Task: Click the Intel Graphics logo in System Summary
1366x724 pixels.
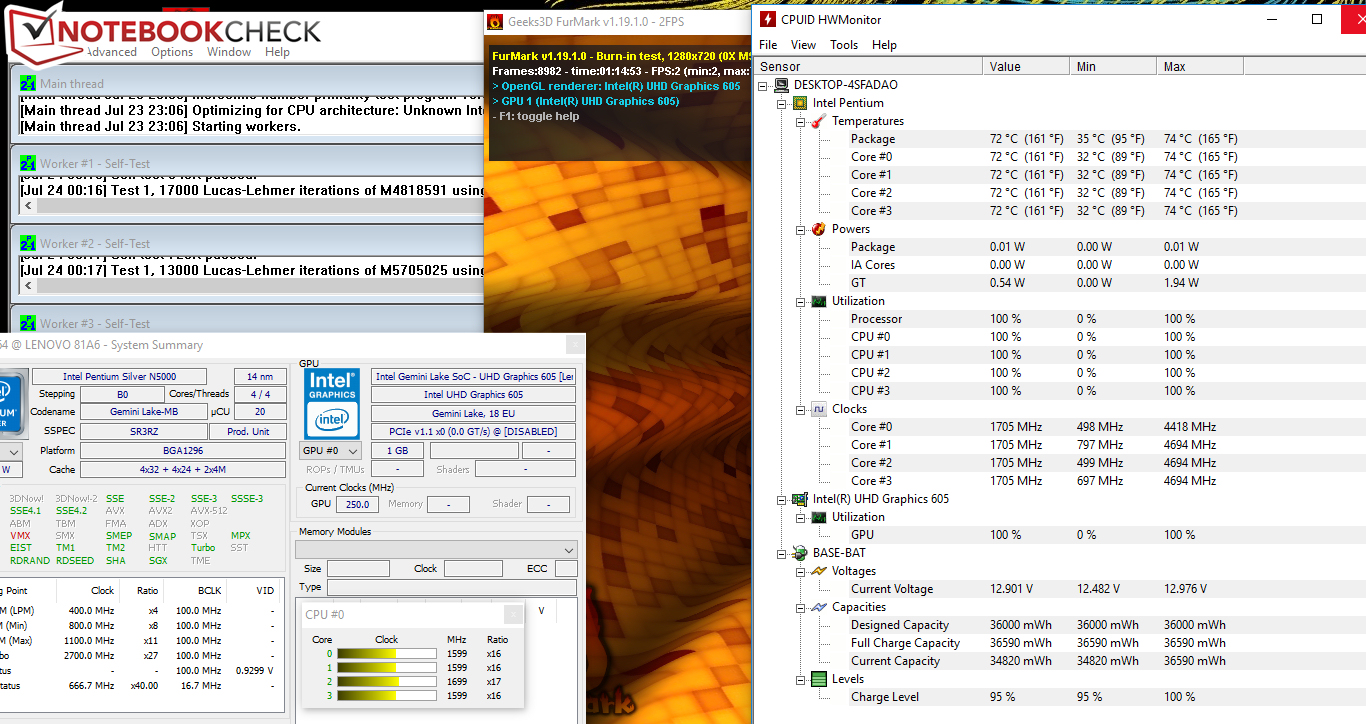Action: tap(331, 402)
